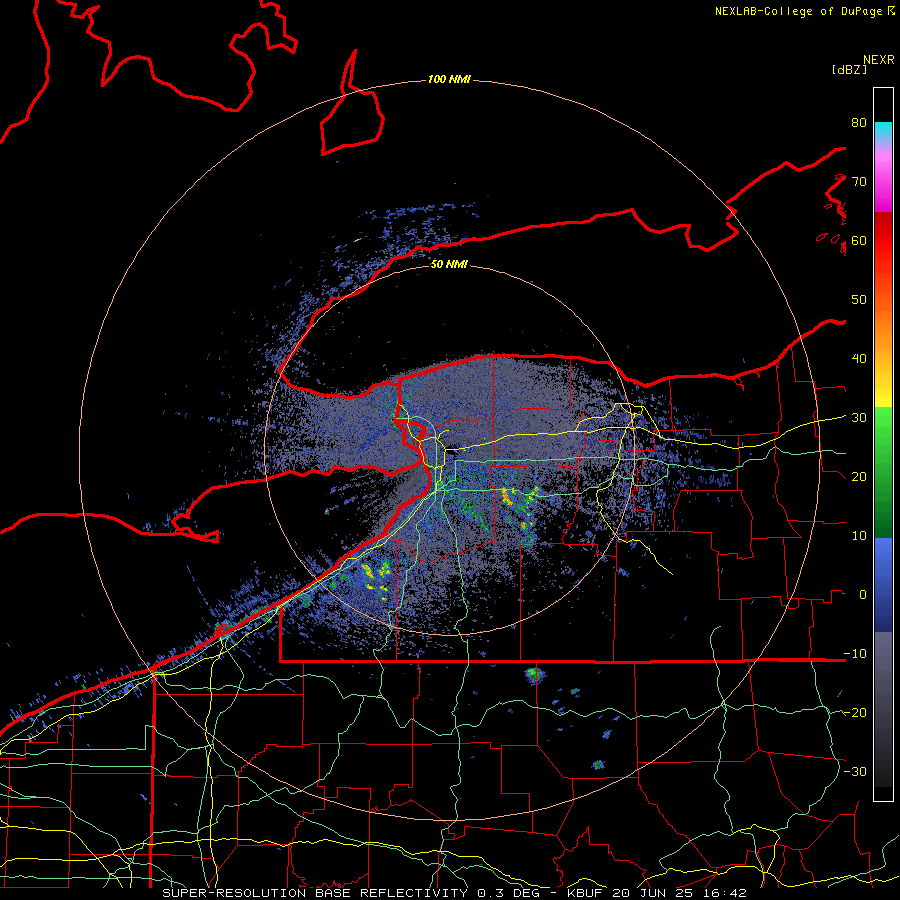Click the NEXLAB-College of DuPage label
Viewport: 900px width, 900px height.
point(800,11)
